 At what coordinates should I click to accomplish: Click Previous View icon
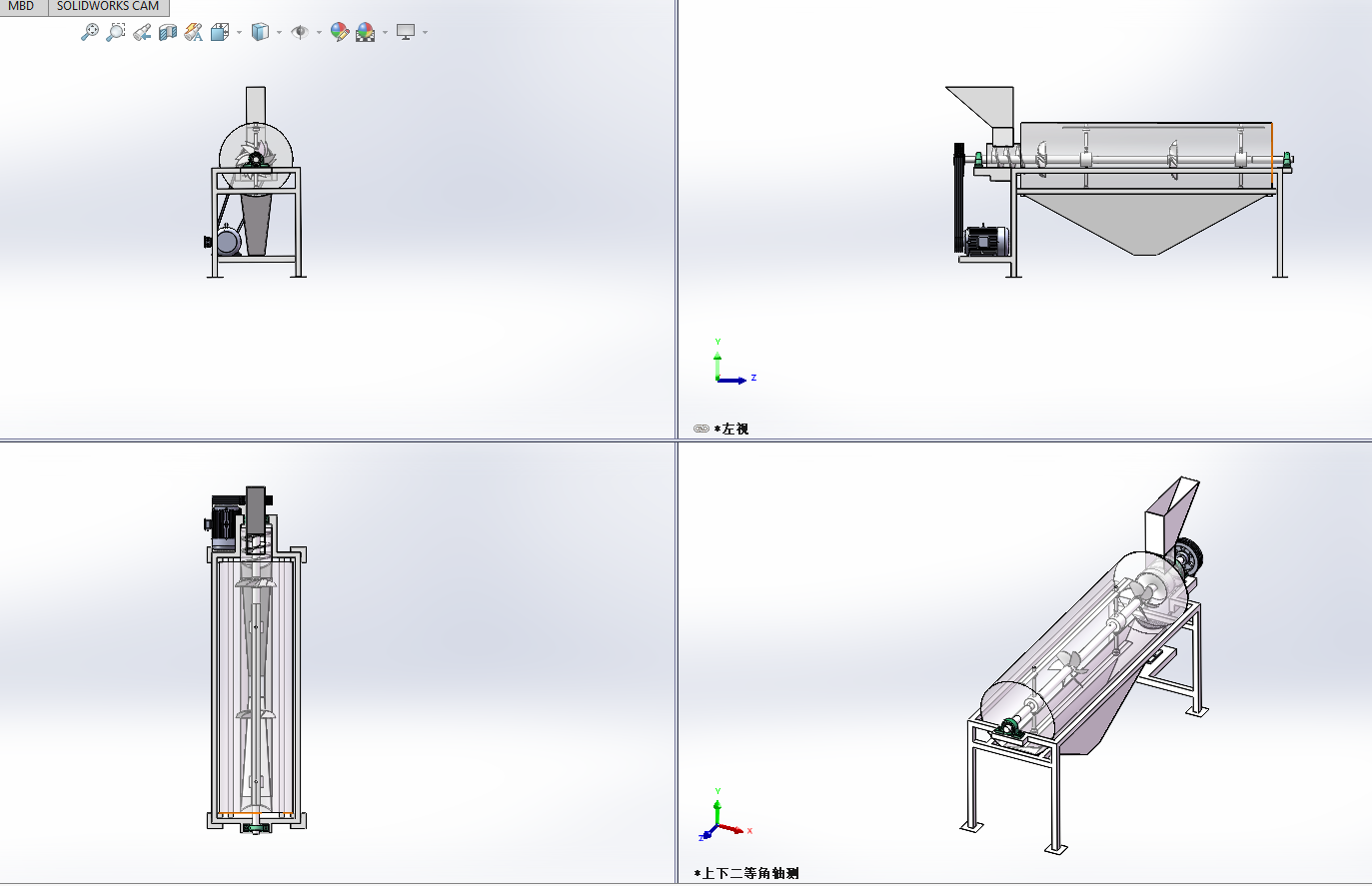[x=142, y=32]
